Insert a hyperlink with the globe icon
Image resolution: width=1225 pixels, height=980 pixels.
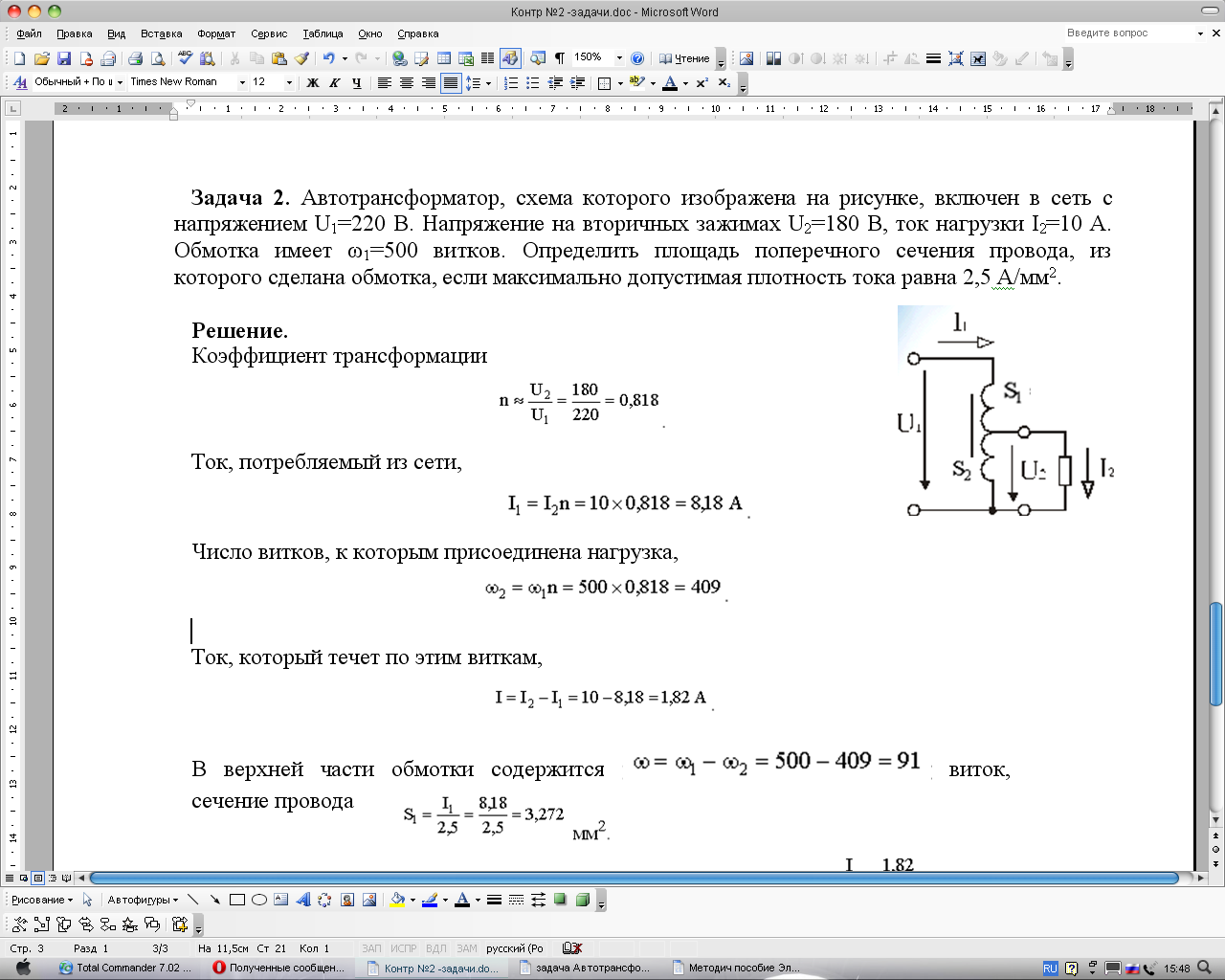pos(399,58)
